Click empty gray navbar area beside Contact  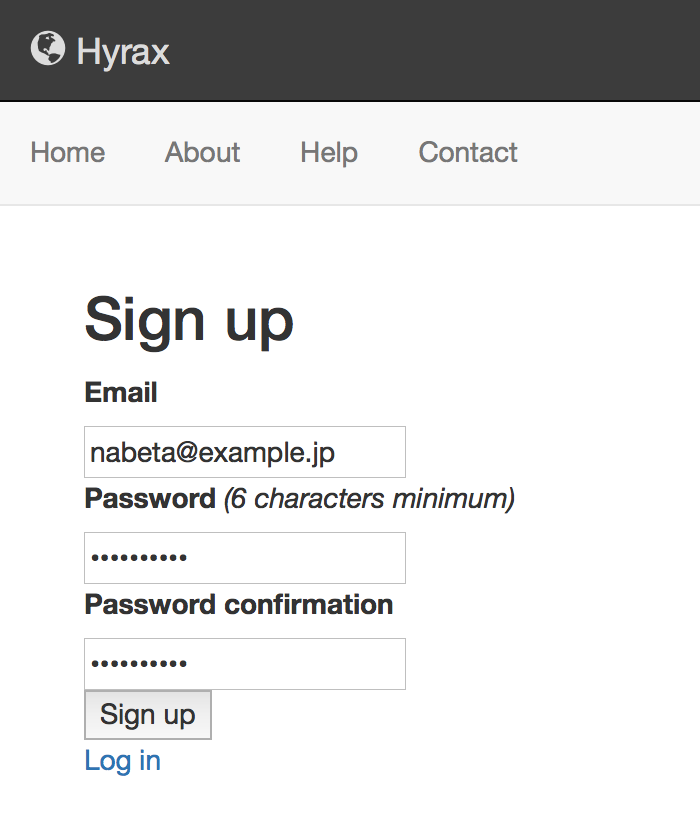(x=605, y=153)
